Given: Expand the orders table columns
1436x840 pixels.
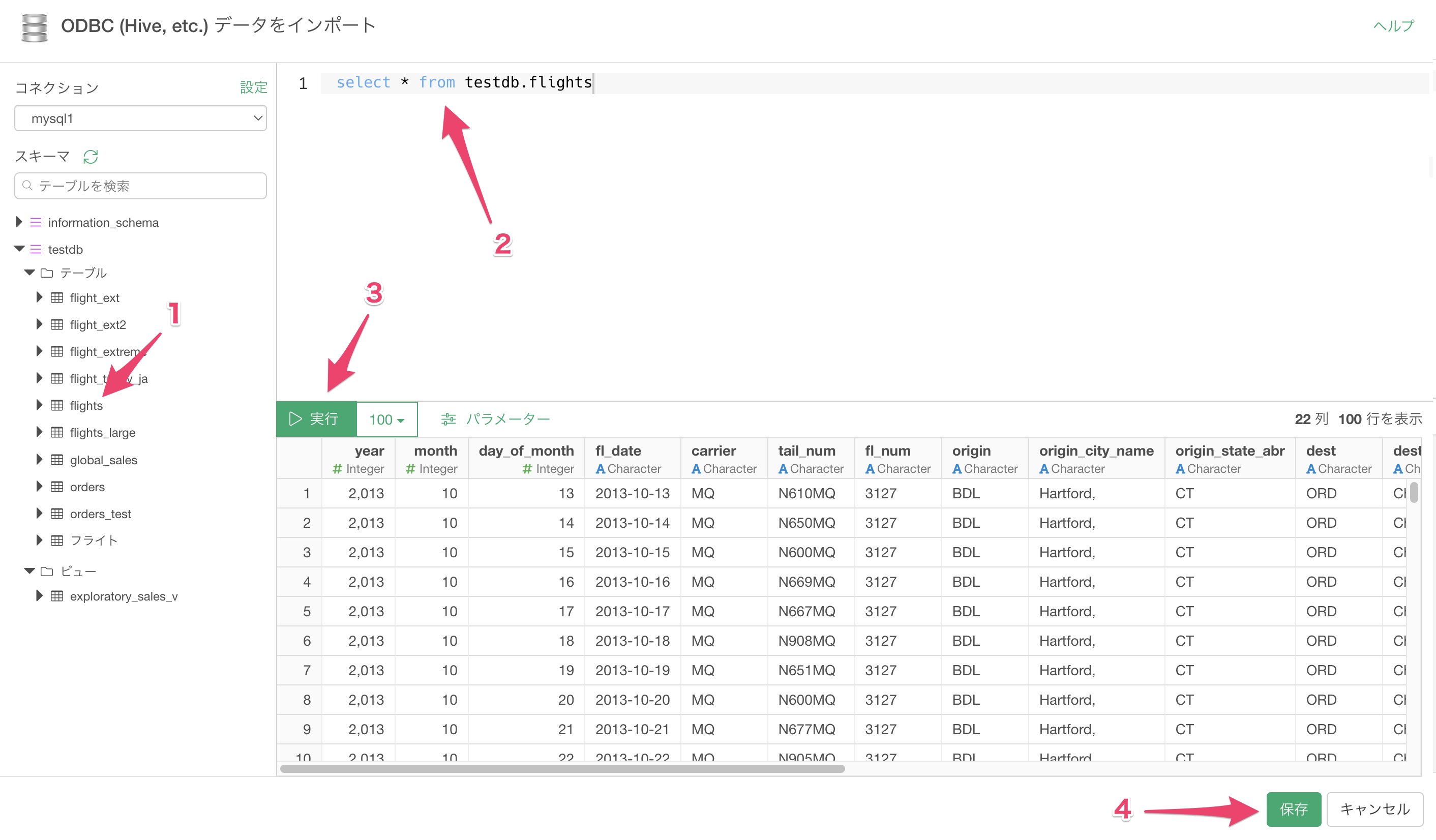Looking at the screenshot, I should [x=39, y=486].
